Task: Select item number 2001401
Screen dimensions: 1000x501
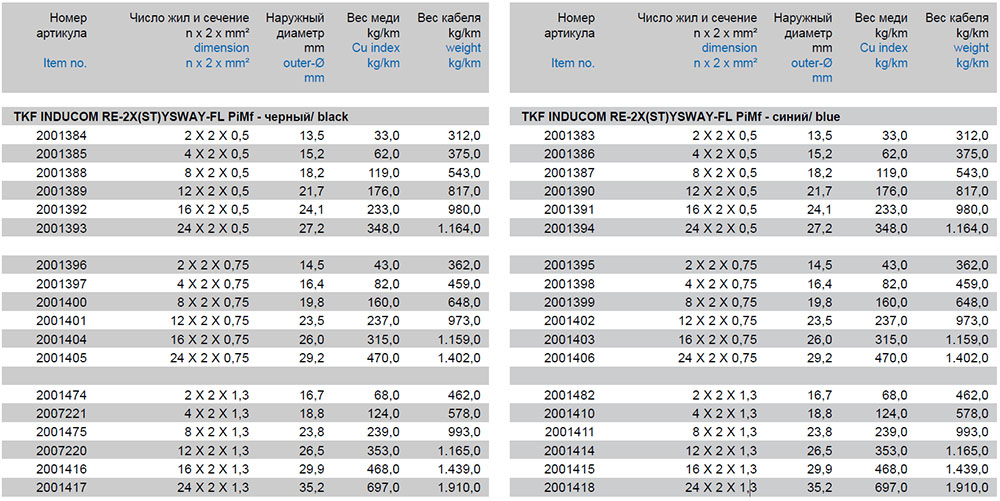Action: click(61, 321)
